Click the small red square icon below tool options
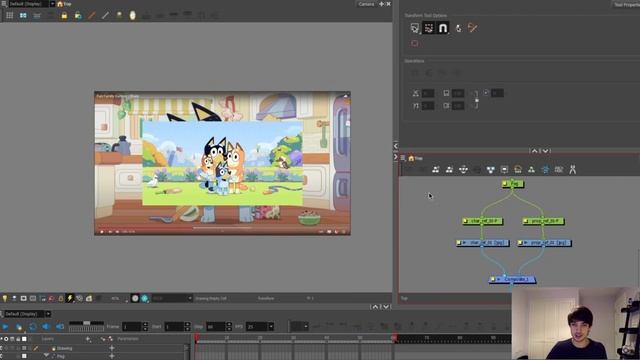This screenshot has width=640, height=360. [x=415, y=43]
